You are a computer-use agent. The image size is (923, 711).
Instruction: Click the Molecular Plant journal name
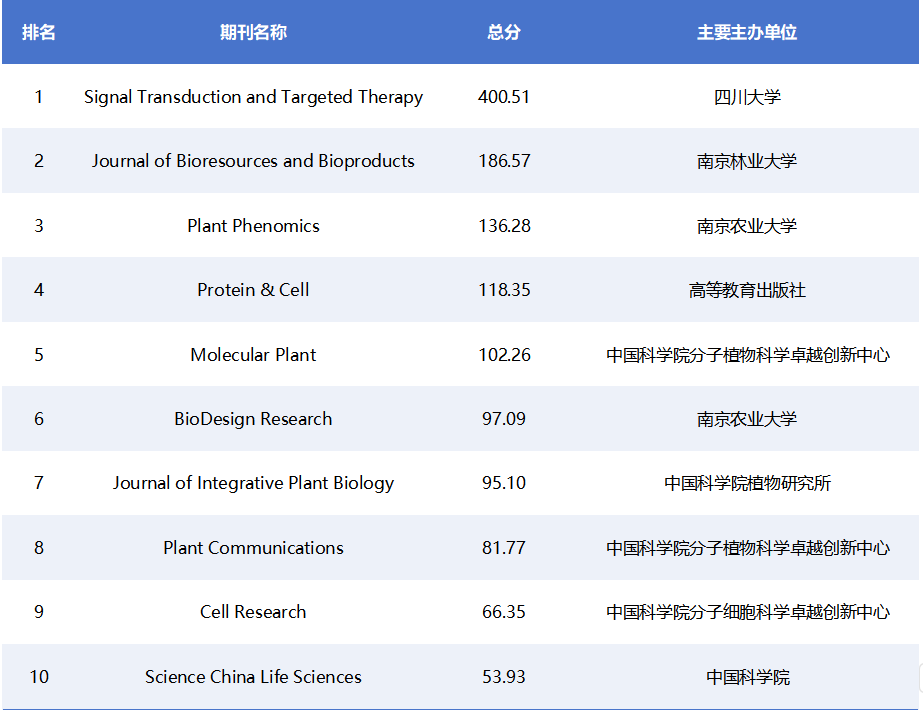pyautogui.click(x=253, y=355)
